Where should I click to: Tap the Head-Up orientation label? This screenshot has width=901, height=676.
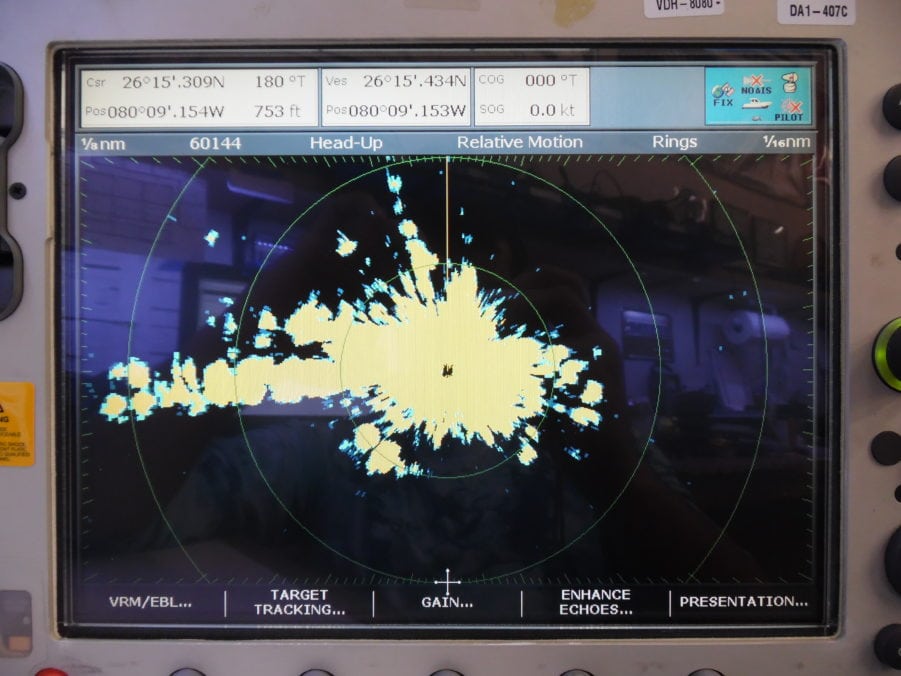pyautogui.click(x=346, y=143)
